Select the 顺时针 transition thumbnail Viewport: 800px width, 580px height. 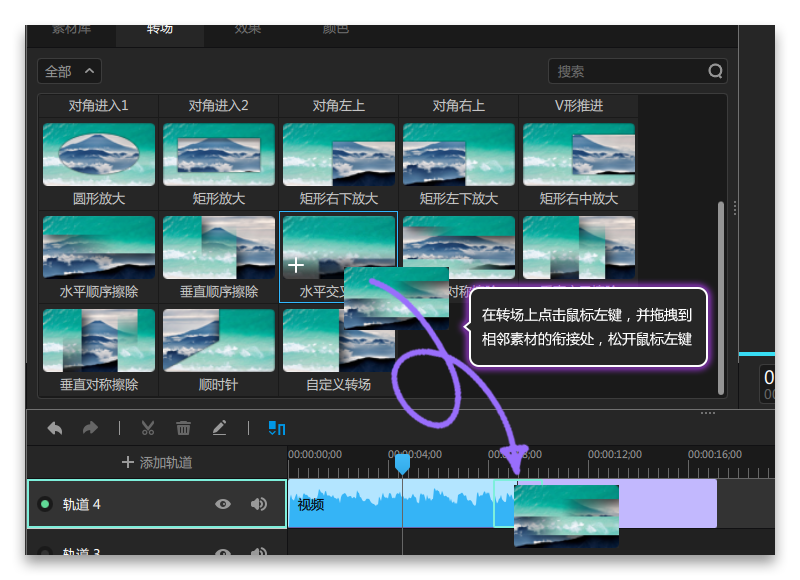pyautogui.click(x=218, y=340)
